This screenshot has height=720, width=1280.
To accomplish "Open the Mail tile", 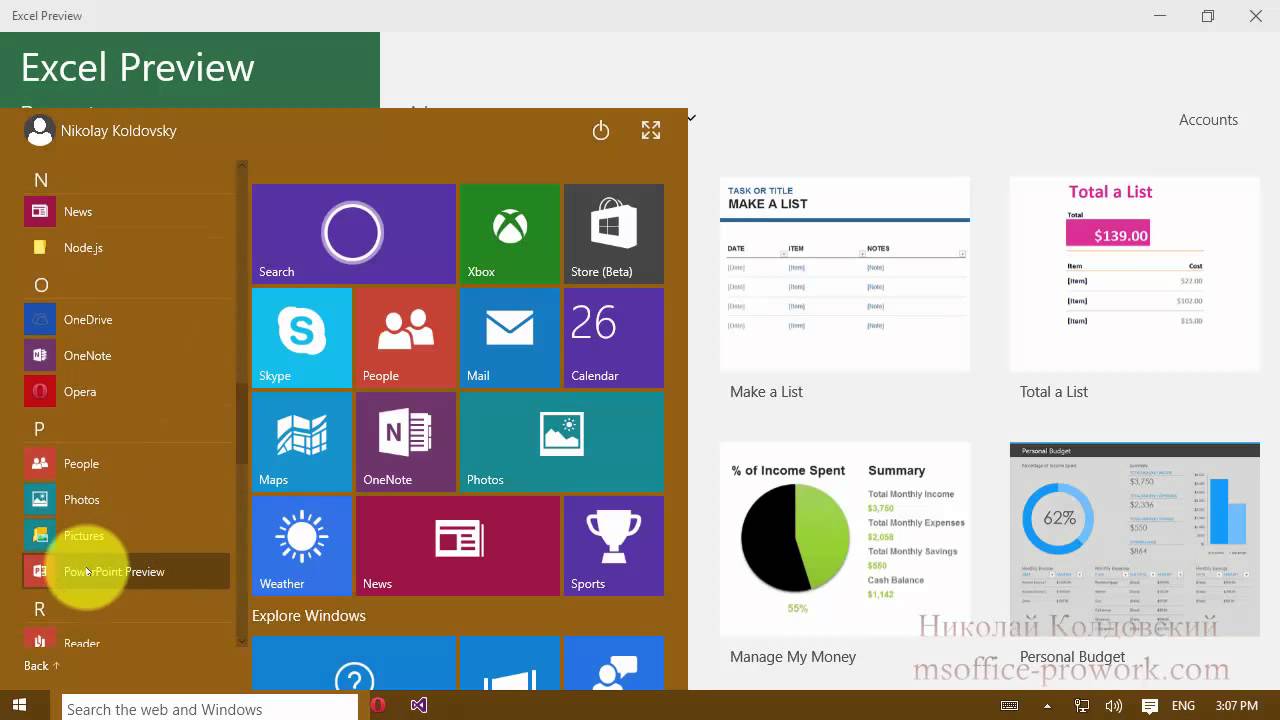I will pyautogui.click(x=510, y=338).
